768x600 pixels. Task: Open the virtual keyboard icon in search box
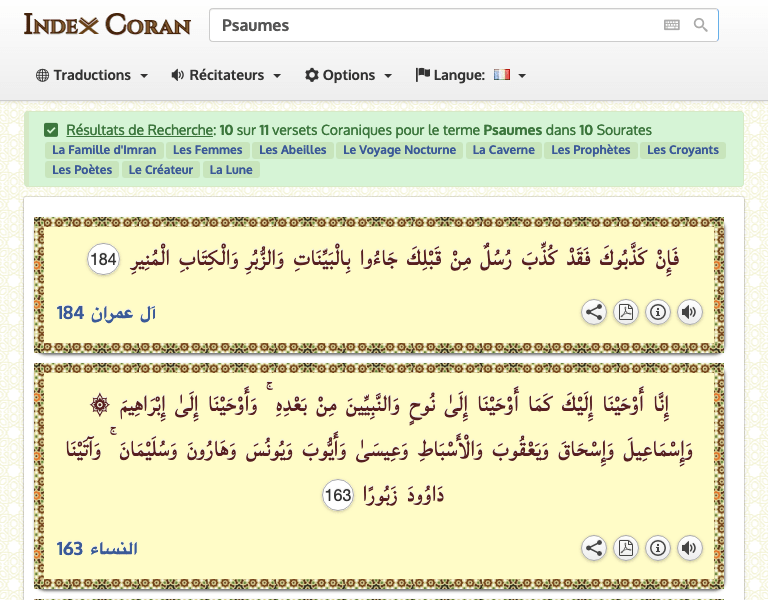(672, 25)
